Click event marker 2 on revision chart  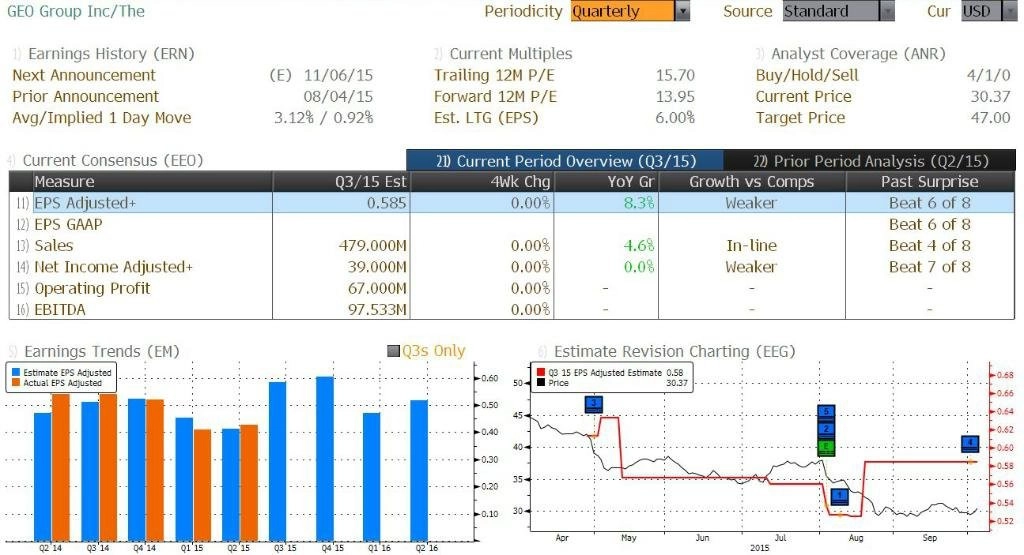(x=826, y=429)
